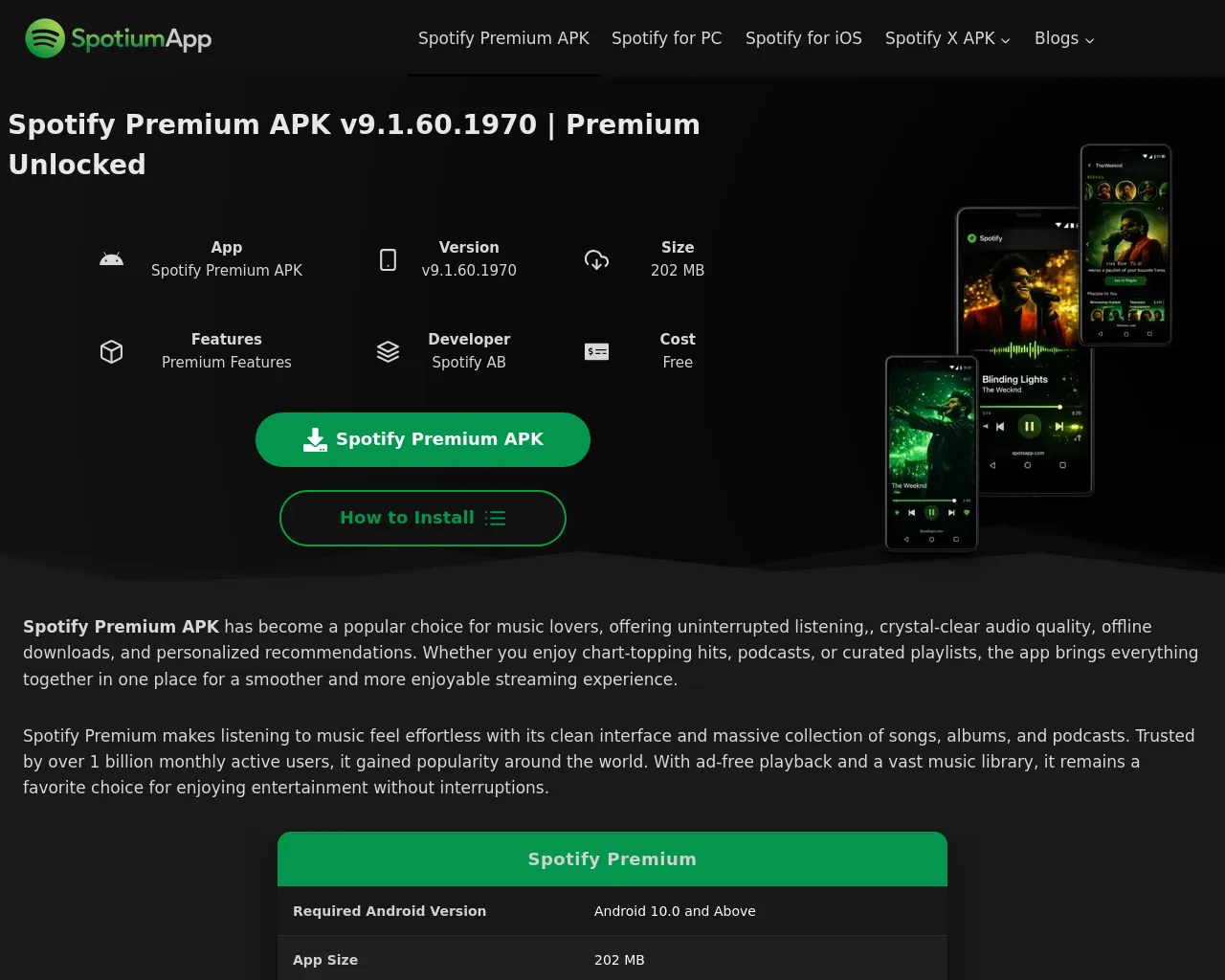Click the Spotify Premium table header
Viewport: 1225px width, 980px height.
point(612,859)
